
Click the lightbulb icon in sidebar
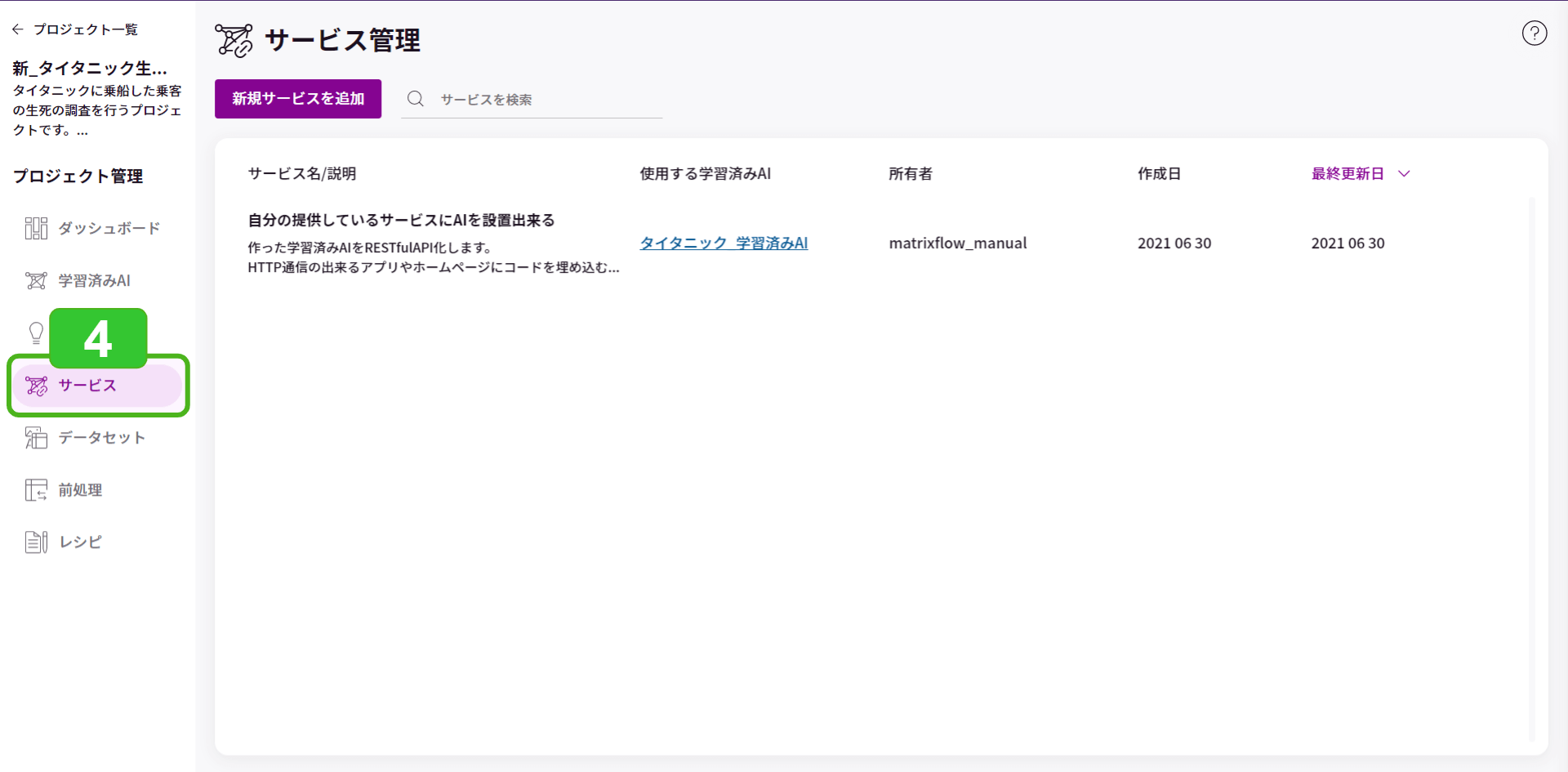point(36,332)
